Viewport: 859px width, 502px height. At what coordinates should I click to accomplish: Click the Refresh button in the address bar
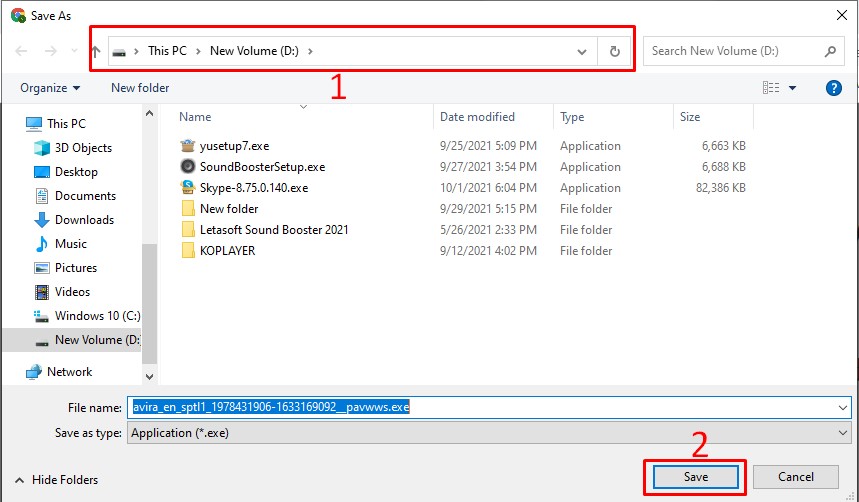click(614, 51)
